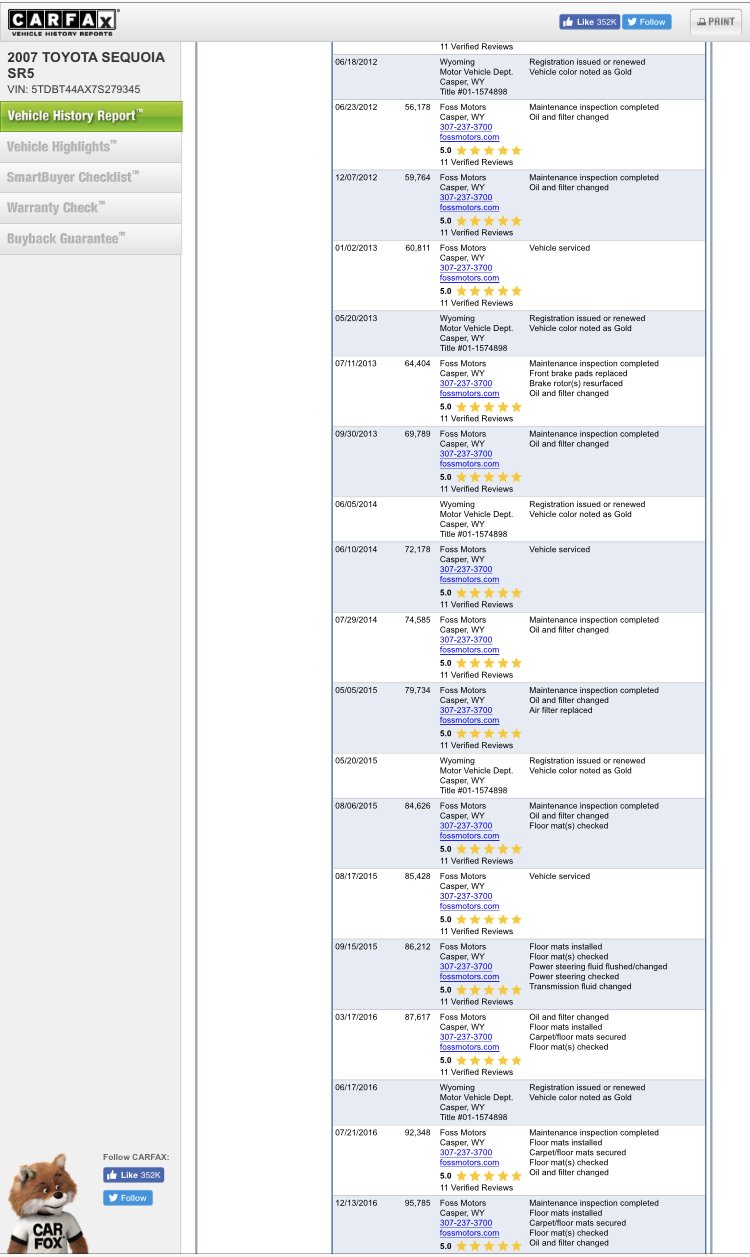Open the Vehicle History Report tab
Image resolution: width=750 pixels, height=1257 pixels.
(91, 116)
